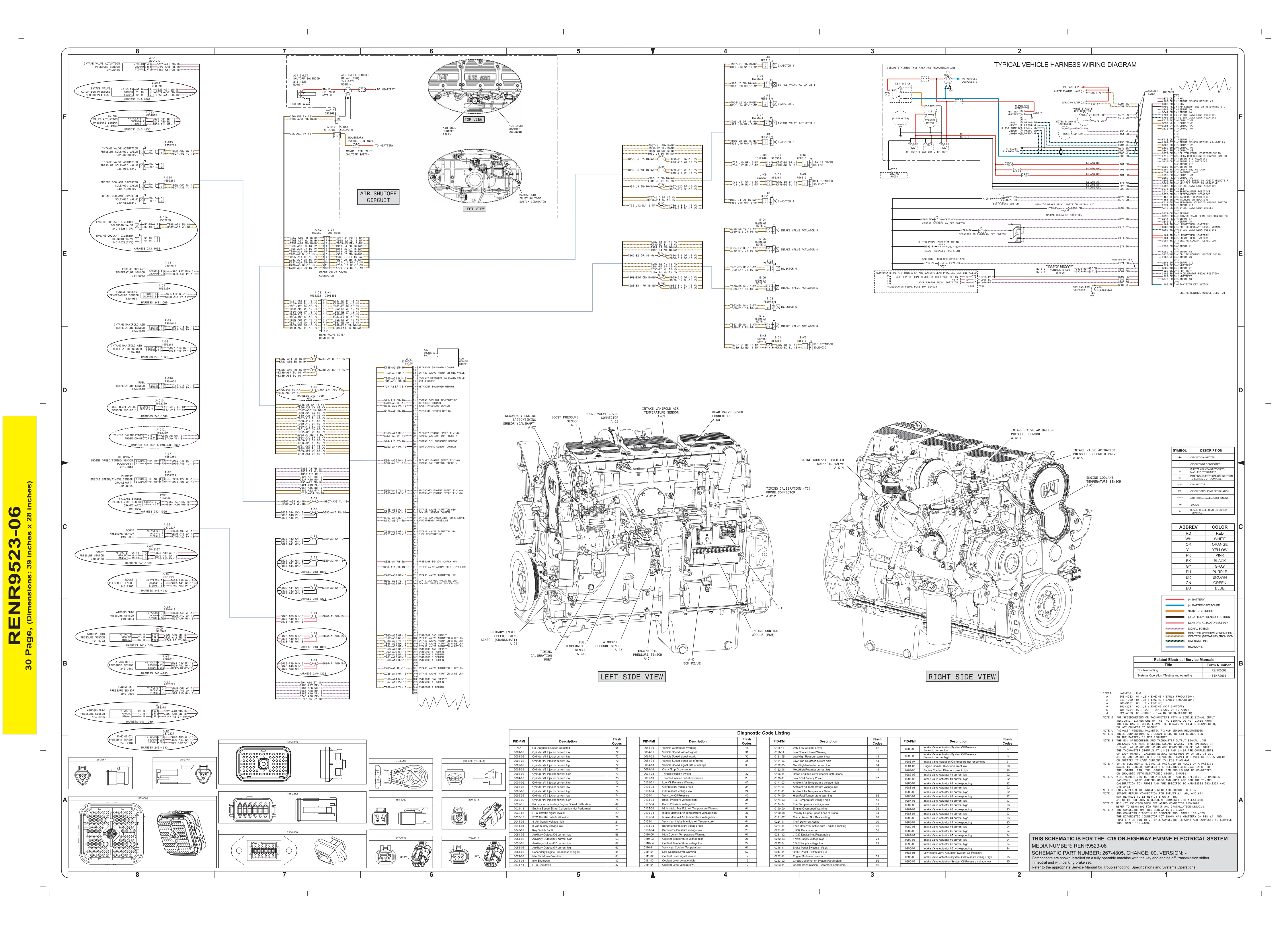Click the STARTING CIRCUIT line legend swatch

[x=1174, y=611]
